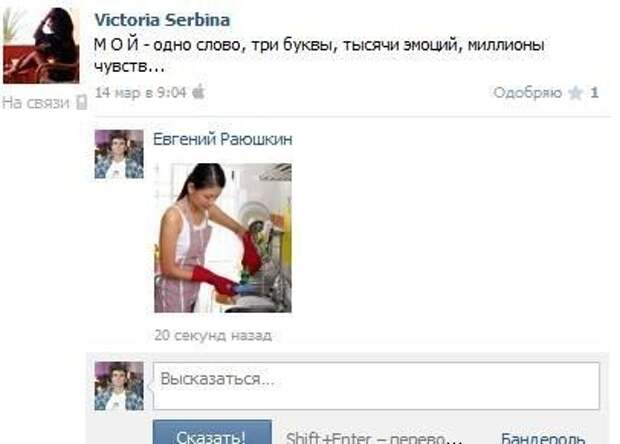Click the Одобряю like link
Image resolution: width=620 pixels, height=444 pixels.
pyautogui.click(x=527, y=93)
